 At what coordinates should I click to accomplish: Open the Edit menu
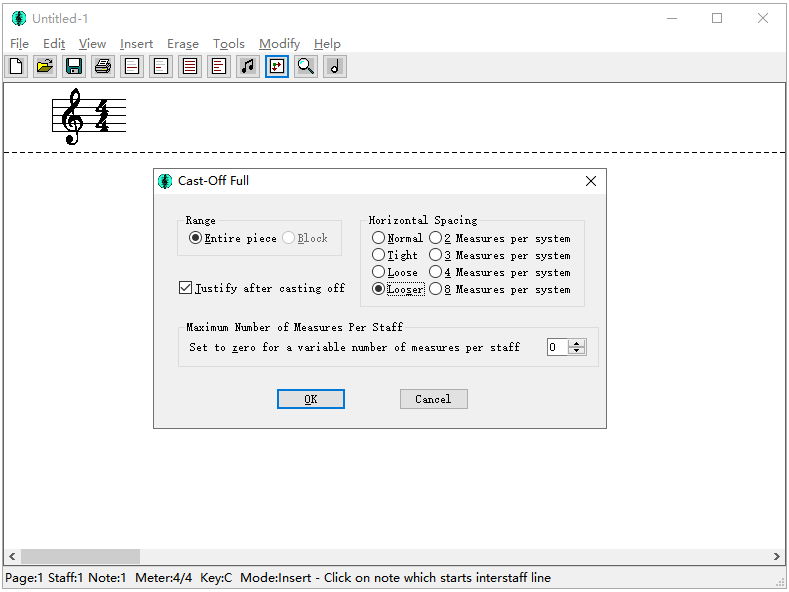pos(54,44)
